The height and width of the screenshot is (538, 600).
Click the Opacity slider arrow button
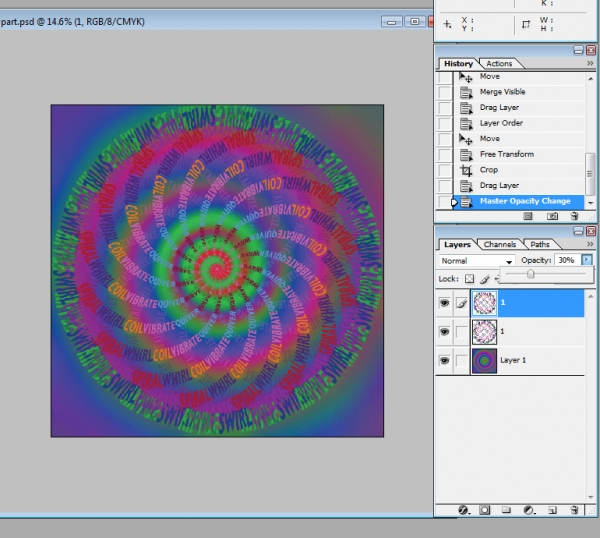click(x=587, y=260)
